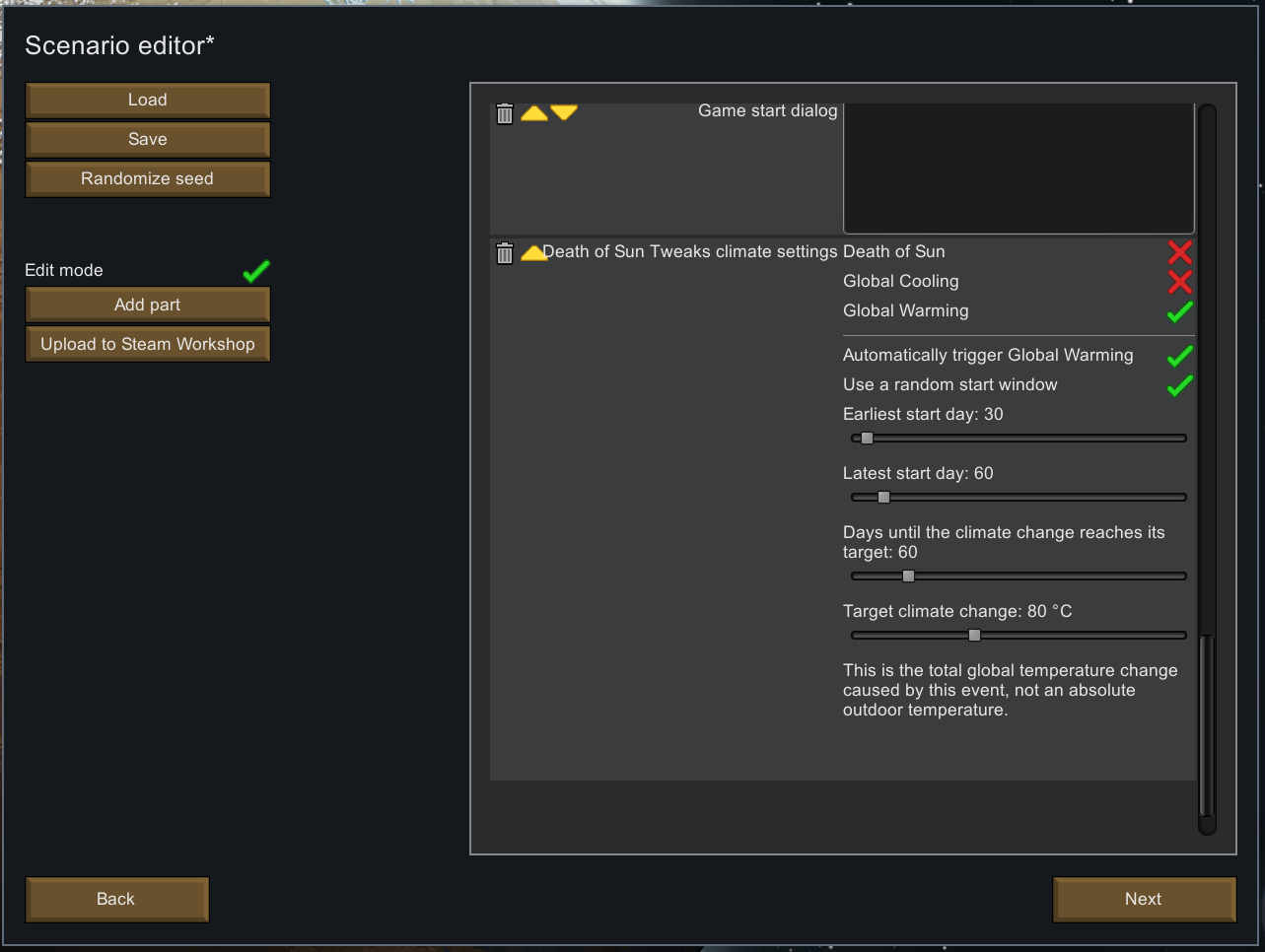
Task: Move Game start dialog part up
Action: pyautogui.click(x=534, y=113)
